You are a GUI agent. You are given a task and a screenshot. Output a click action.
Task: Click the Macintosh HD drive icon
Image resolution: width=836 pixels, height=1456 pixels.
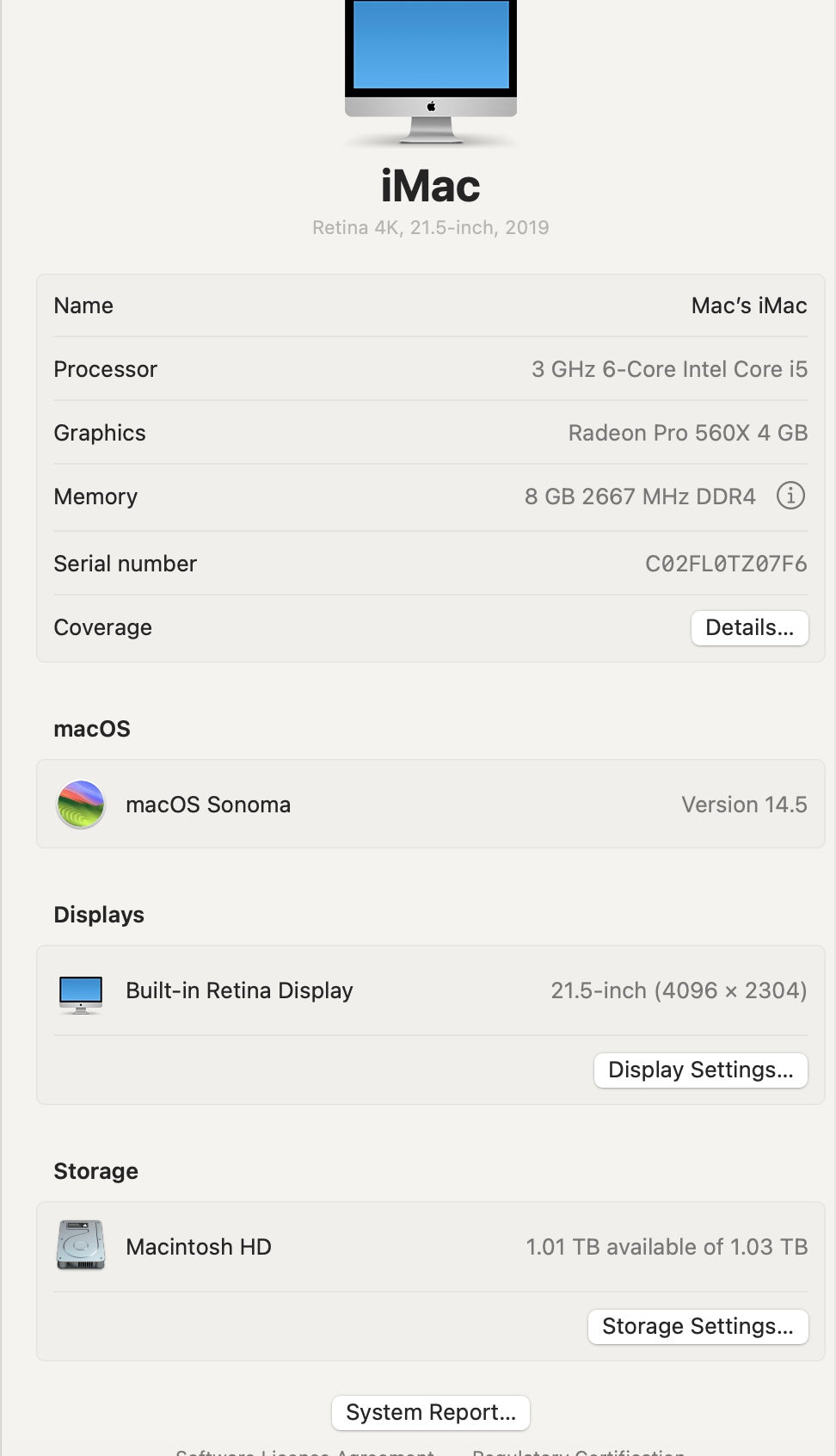tap(81, 1245)
